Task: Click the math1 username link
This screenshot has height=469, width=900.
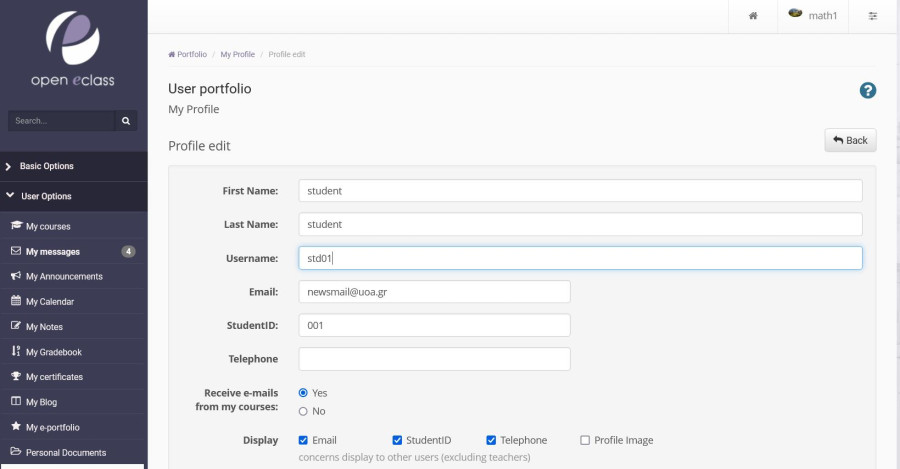Action: (x=823, y=16)
